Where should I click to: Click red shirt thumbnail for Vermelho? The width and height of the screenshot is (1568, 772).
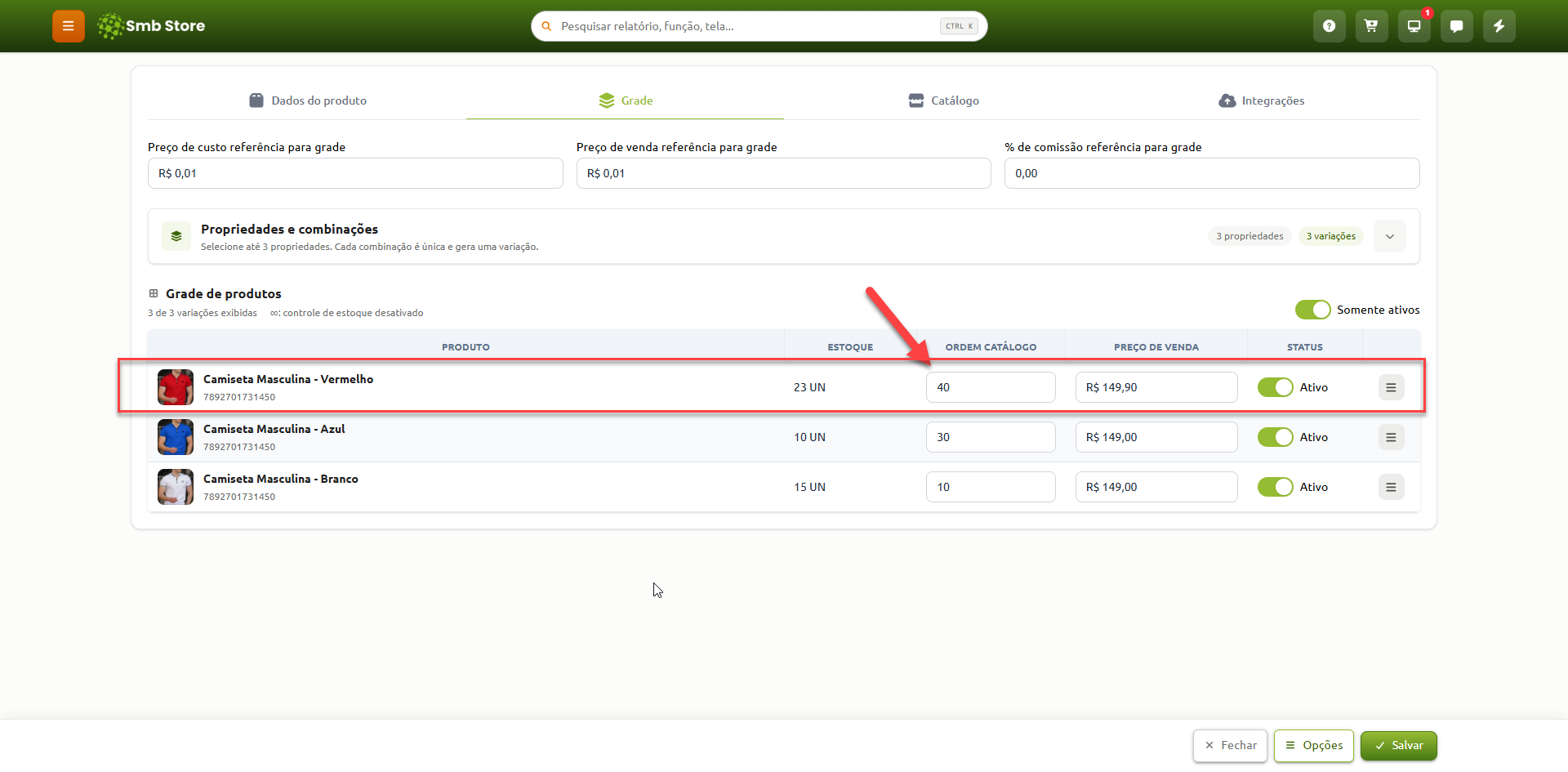coord(176,387)
